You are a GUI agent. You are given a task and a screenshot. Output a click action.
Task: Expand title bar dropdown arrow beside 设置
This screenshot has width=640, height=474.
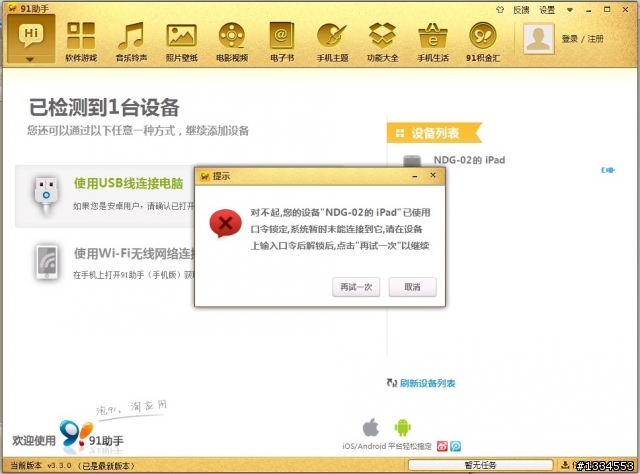click(570, 10)
